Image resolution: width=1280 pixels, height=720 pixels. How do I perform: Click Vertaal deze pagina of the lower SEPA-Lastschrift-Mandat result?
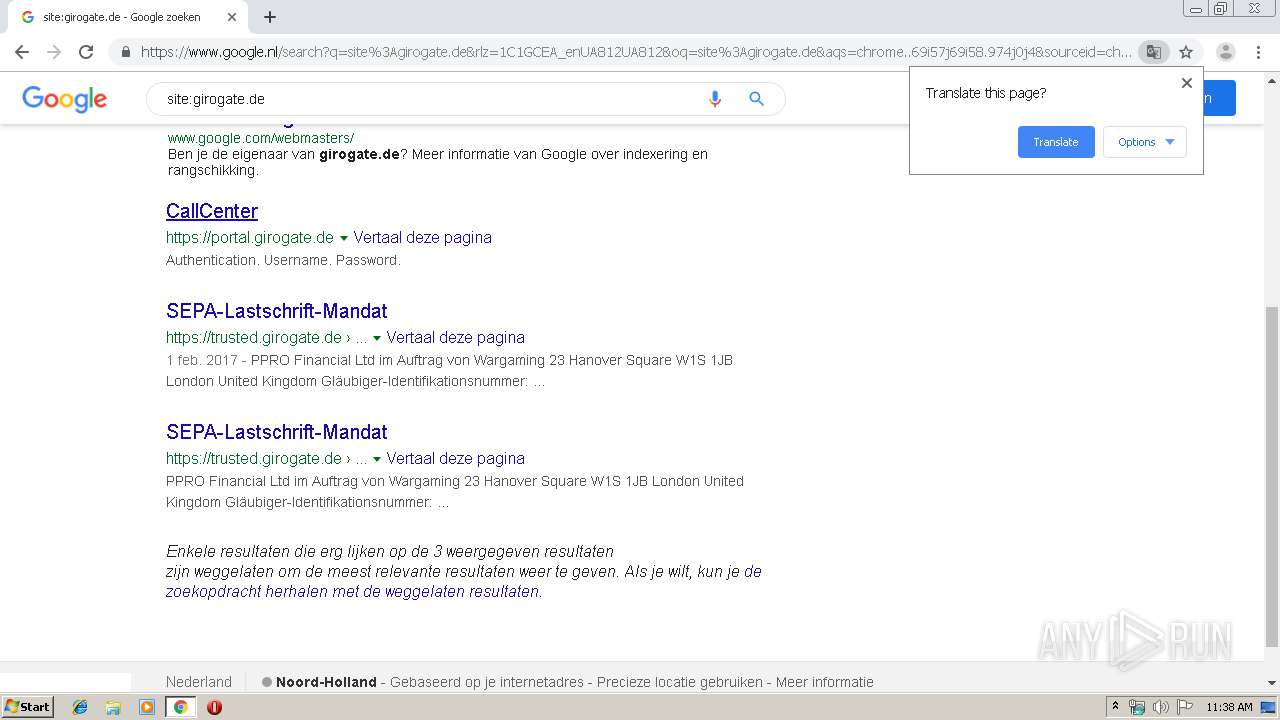[x=455, y=459]
